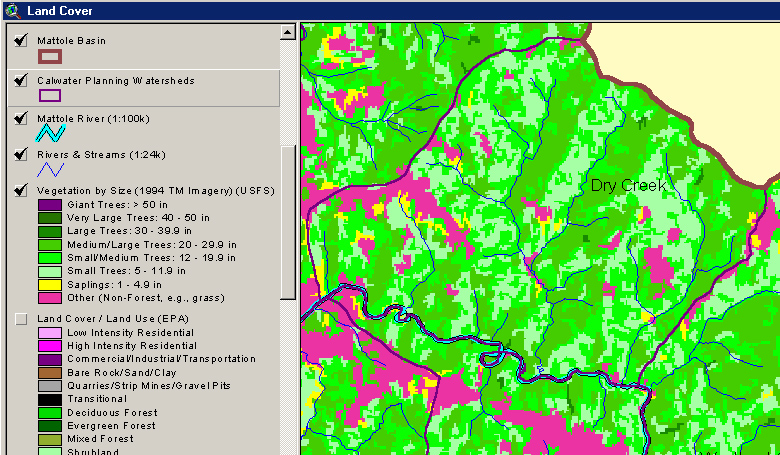Click the Mixed Forest legend label
The height and width of the screenshot is (455, 780).
100,439
